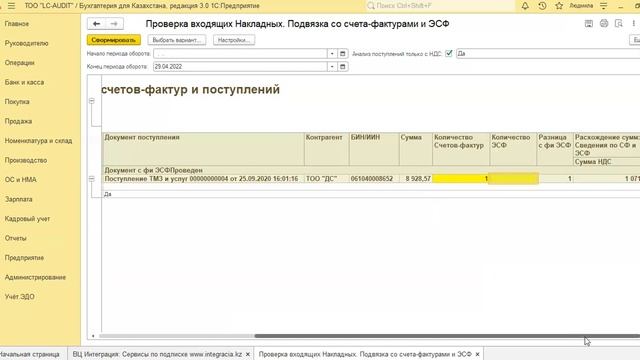
Task: Click the Разница с фи ЭСФ header
Action: pyautogui.click(x=555, y=149)
